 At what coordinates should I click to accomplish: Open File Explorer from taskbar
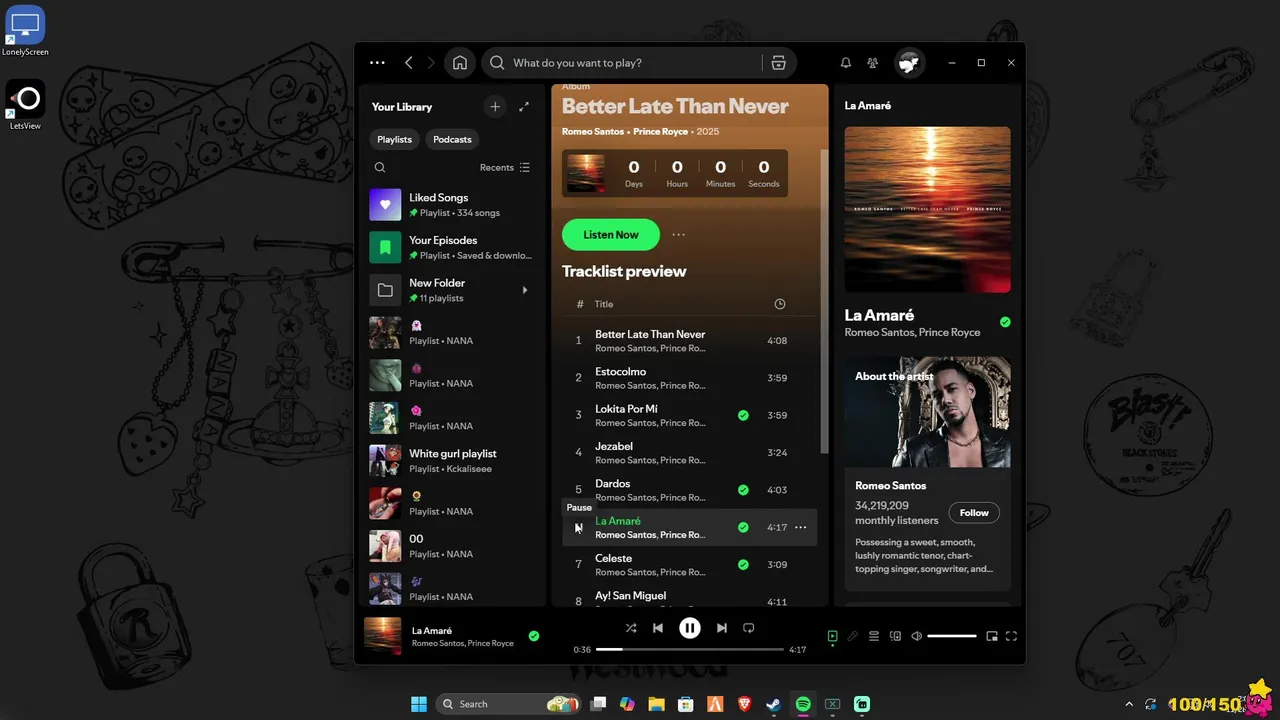point(656,704)
